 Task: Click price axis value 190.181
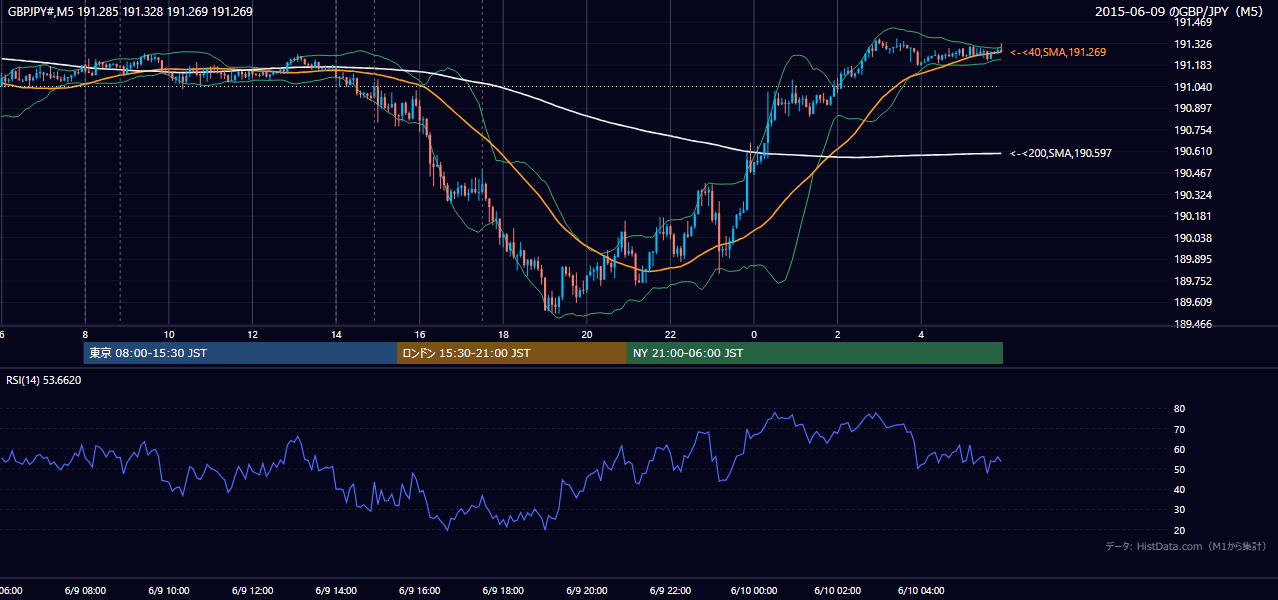(x=1193, y=216)
